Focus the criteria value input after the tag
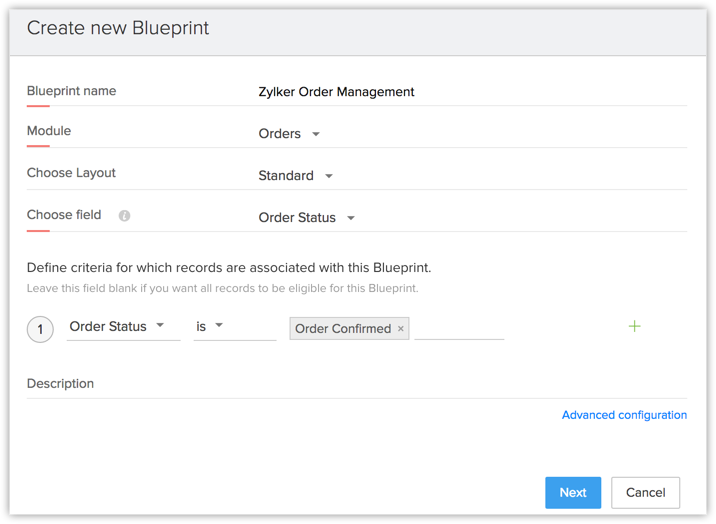This screenshot has width=716, height=524. point(459,328)
